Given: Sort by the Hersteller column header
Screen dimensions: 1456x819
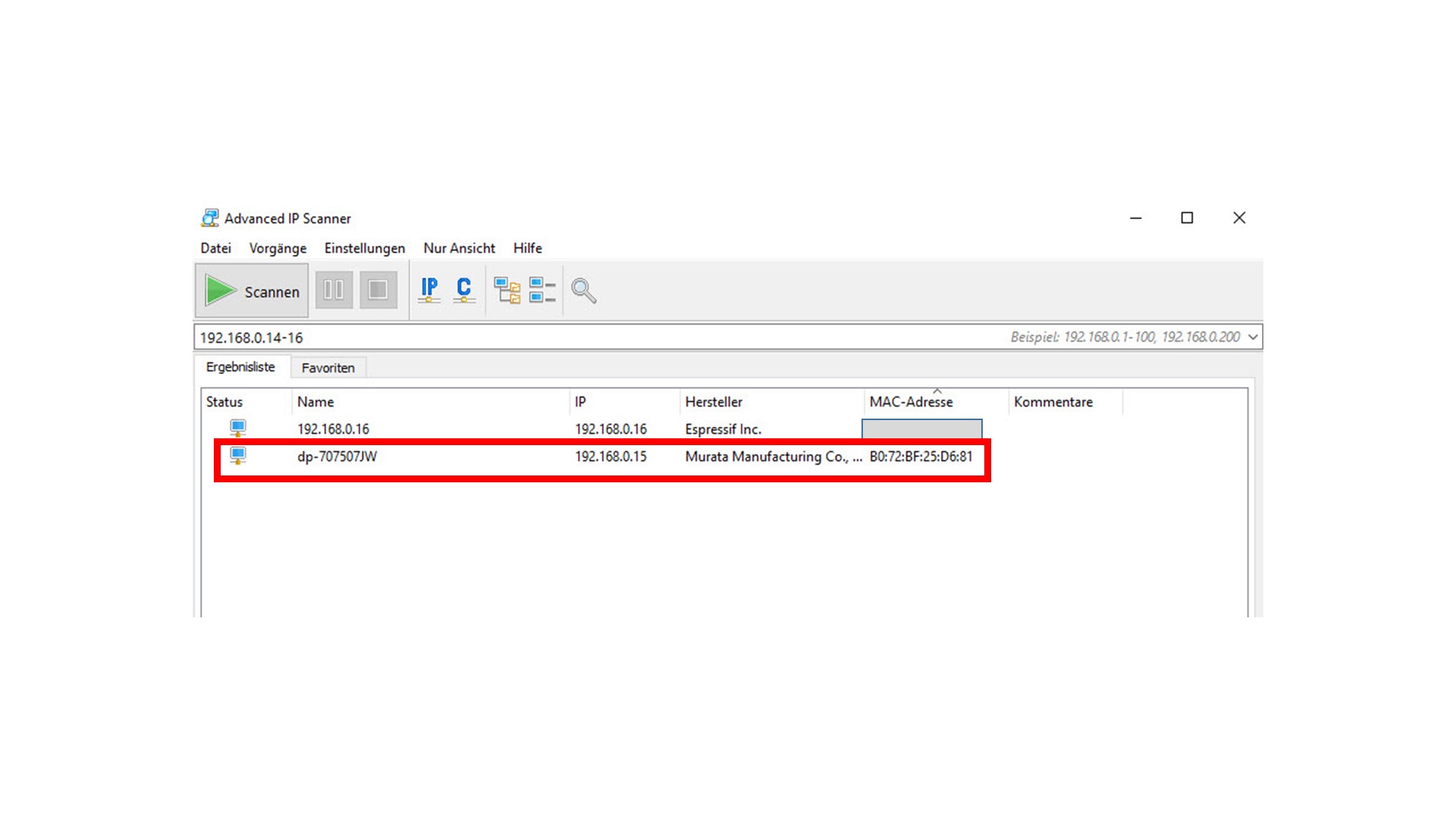Looking at the screenshot, I should click(772, 402).
